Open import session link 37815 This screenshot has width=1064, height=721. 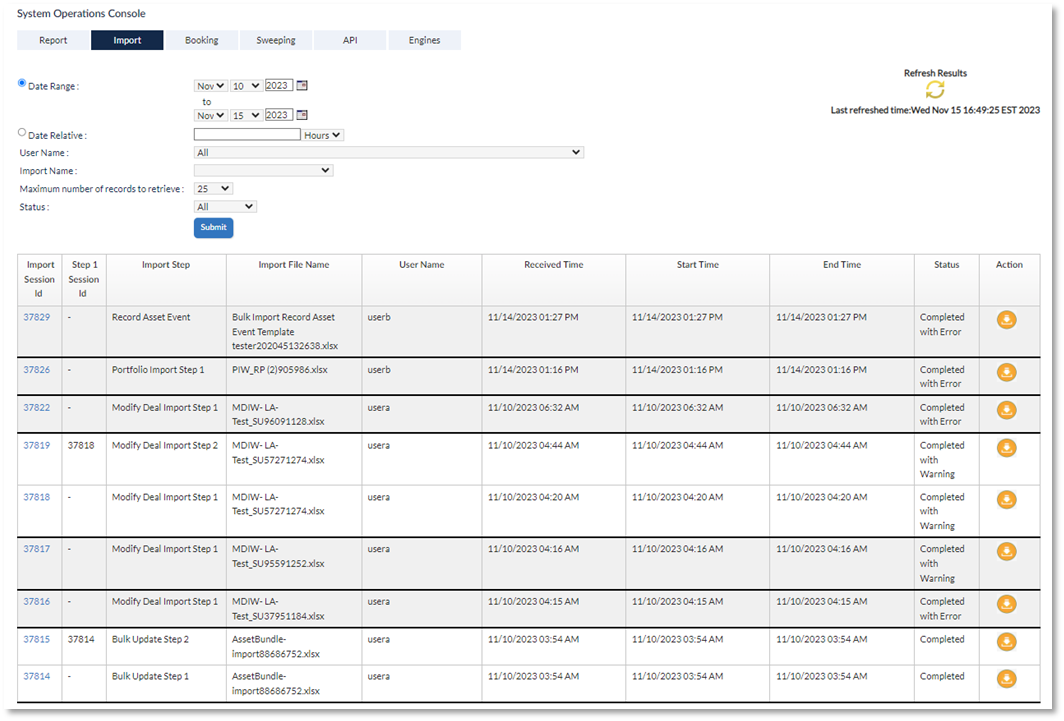pos(37,640)
